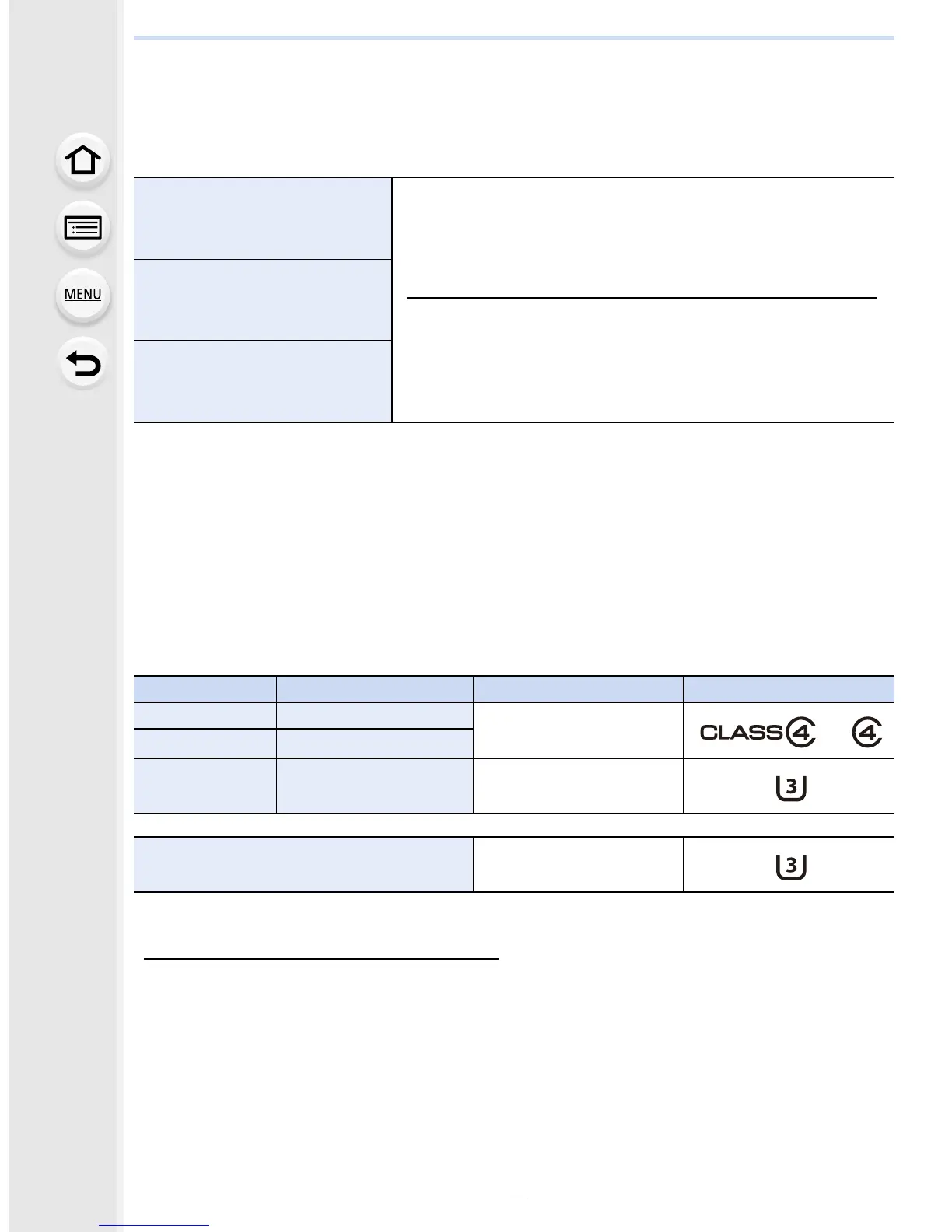
Task: Open the blue underlined link at bottom left
Action: 155,1226
